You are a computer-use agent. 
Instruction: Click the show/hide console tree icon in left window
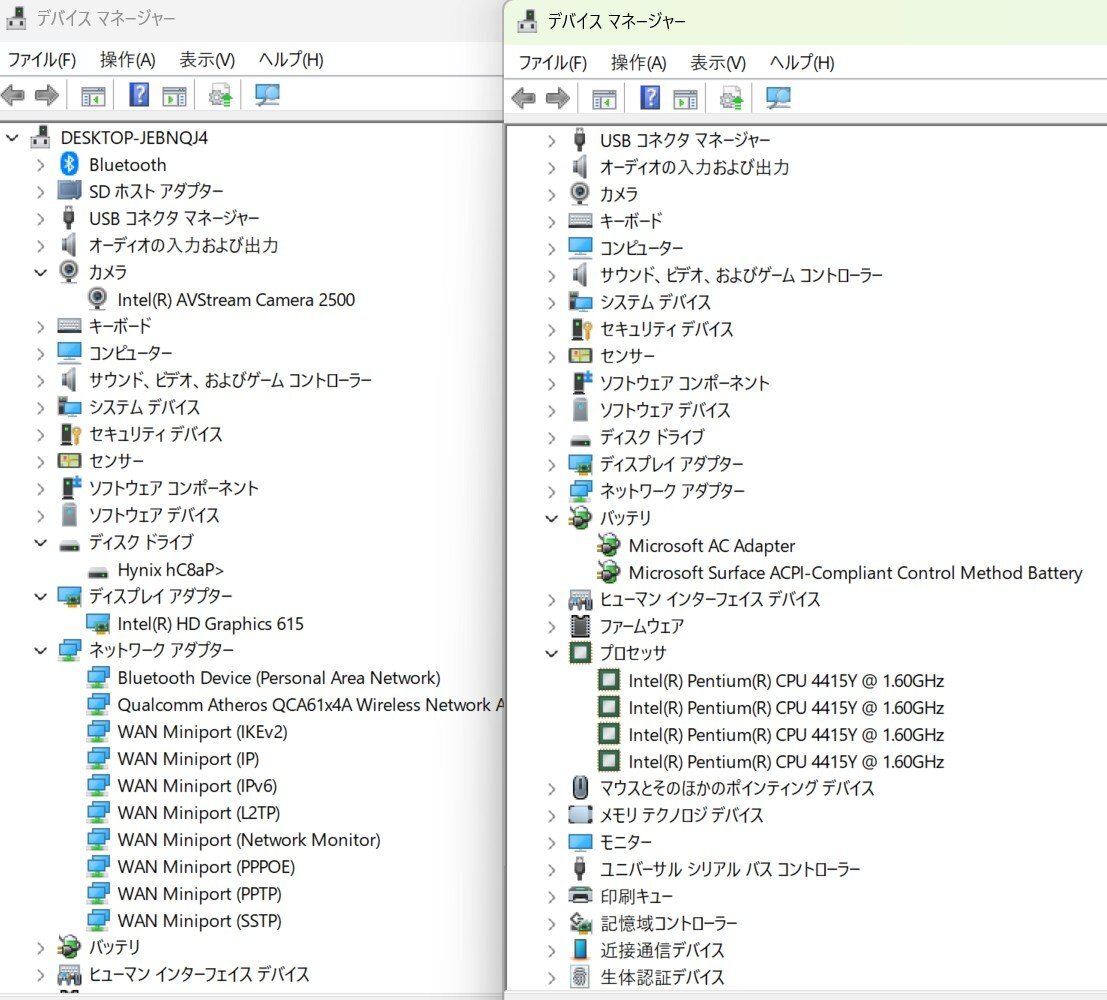pyautogui.click(x=93, y=95)
